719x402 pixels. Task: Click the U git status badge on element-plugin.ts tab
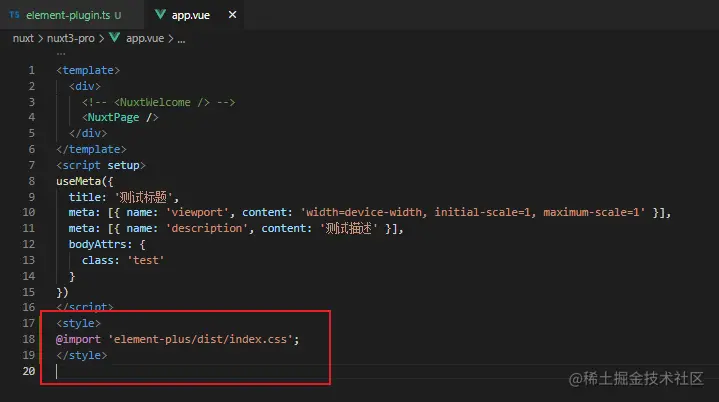(118, 15)
